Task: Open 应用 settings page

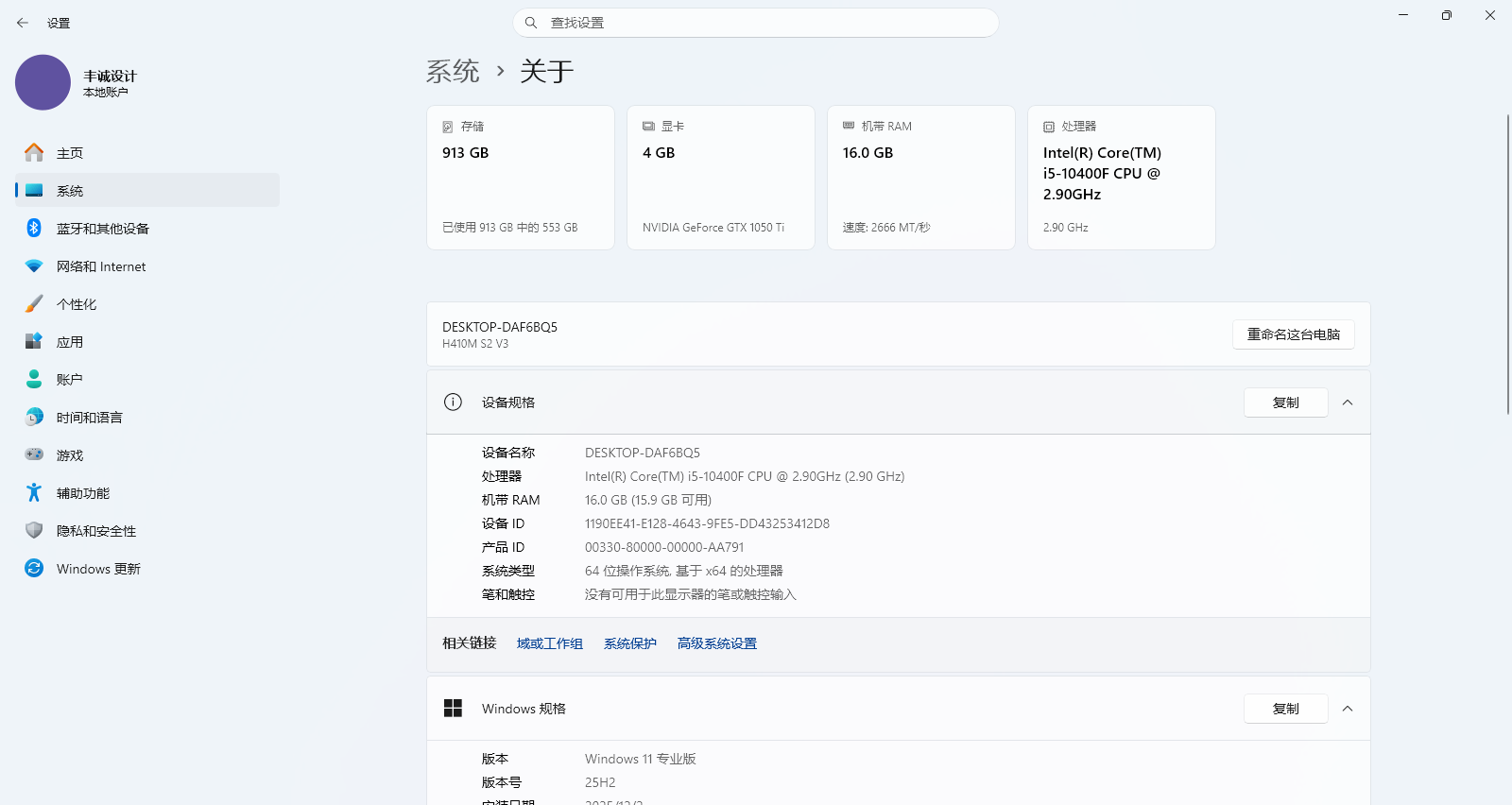Action: [147, 341]
